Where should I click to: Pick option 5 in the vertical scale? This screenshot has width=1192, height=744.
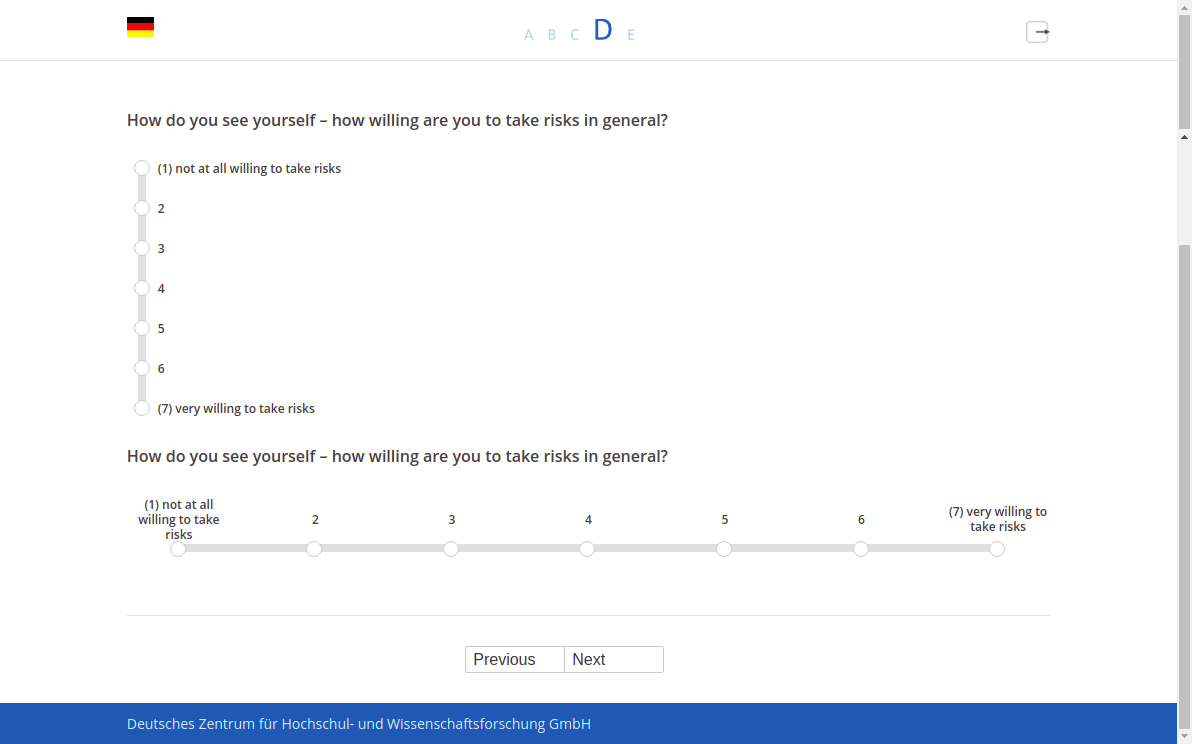click(x=141, y=328)
